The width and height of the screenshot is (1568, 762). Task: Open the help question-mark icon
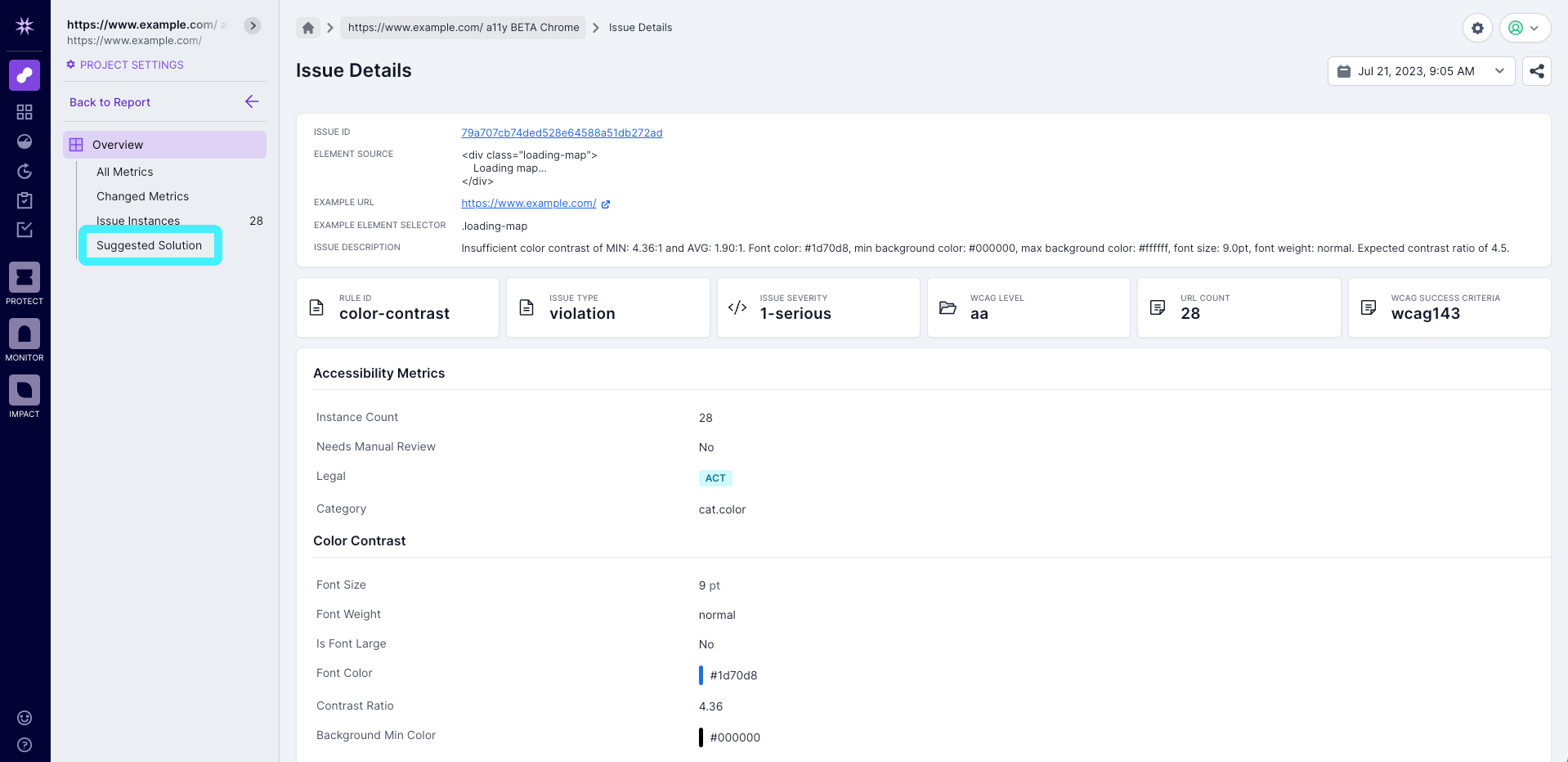25,745
